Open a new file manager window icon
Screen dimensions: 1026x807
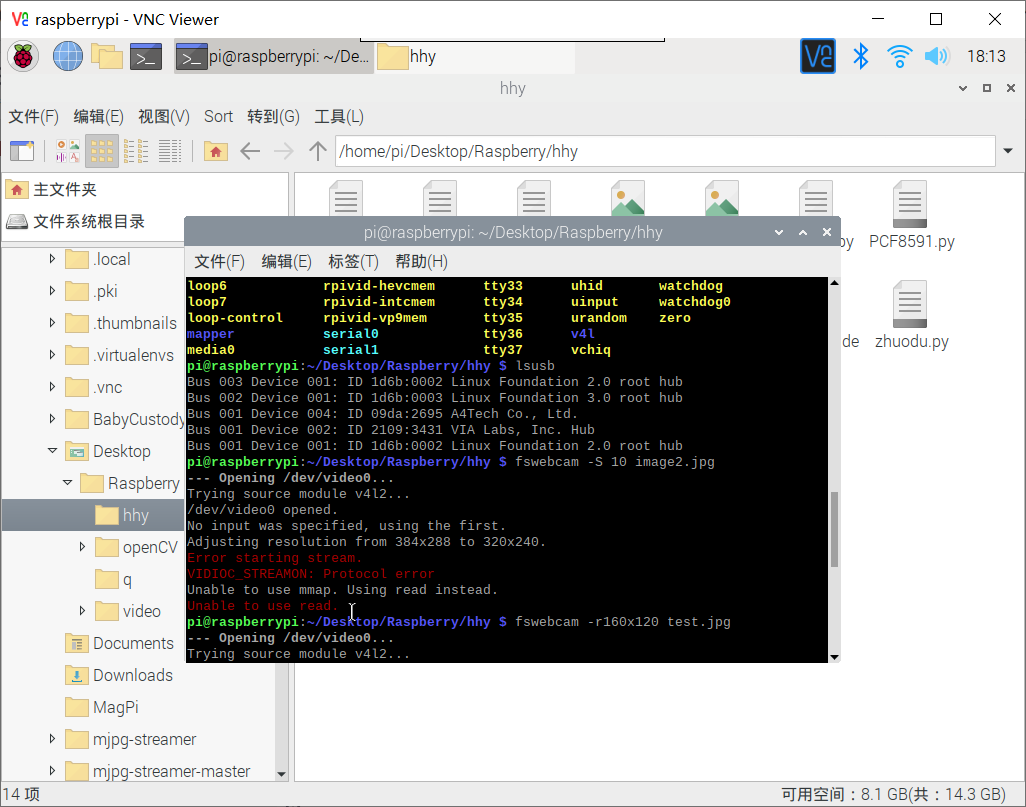tap(23, 151)
